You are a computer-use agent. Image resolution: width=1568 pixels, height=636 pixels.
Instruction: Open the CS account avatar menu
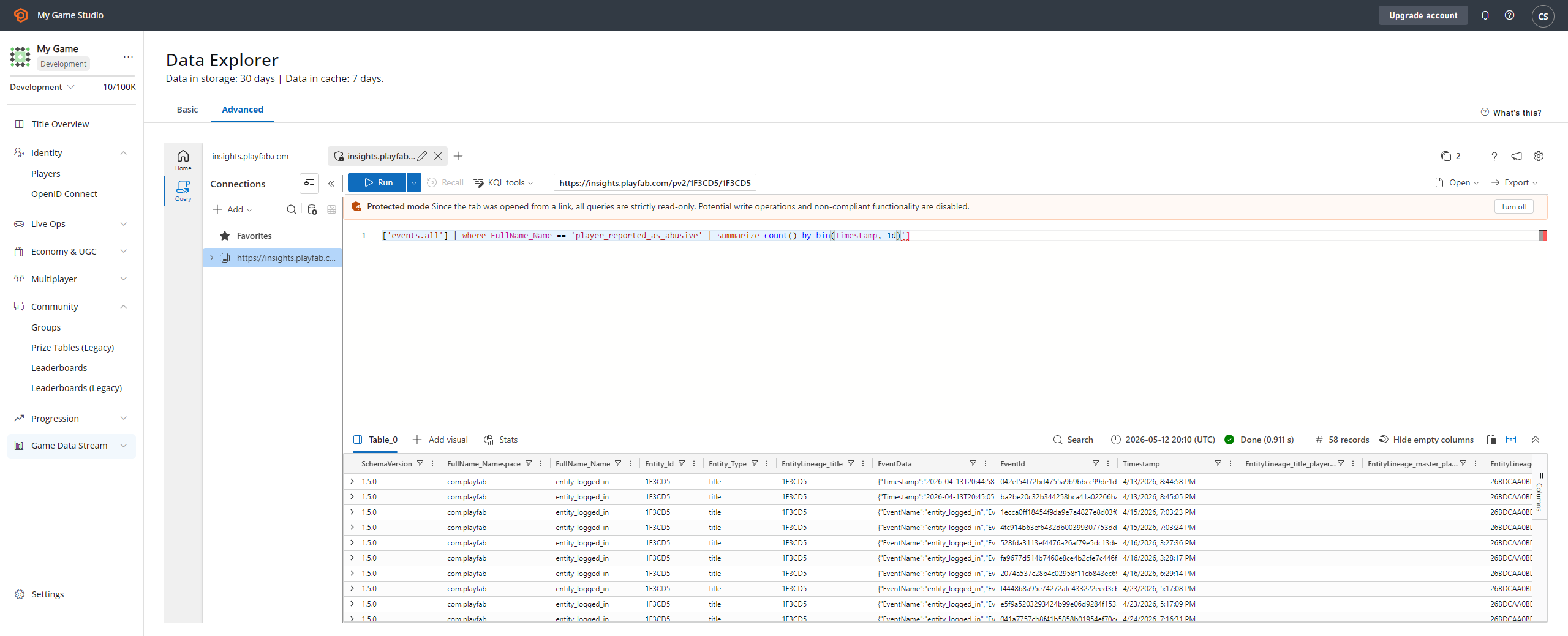(1542, 16)
